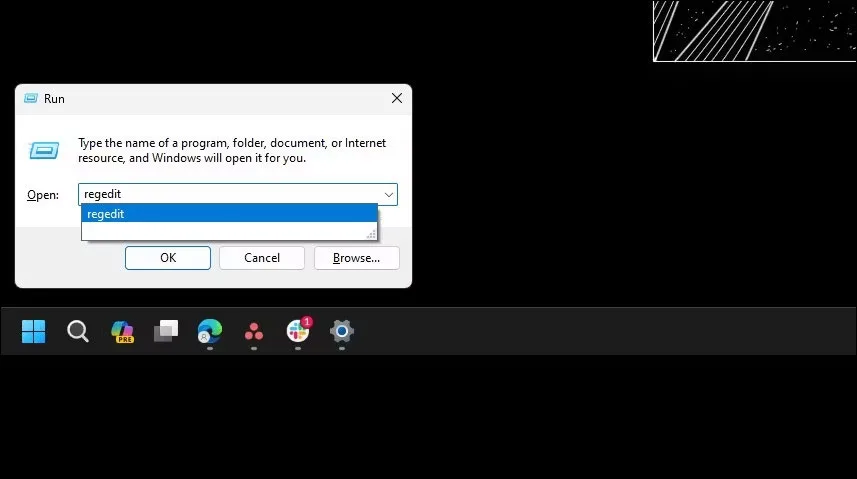Click the Open: label

pos(43,195)
